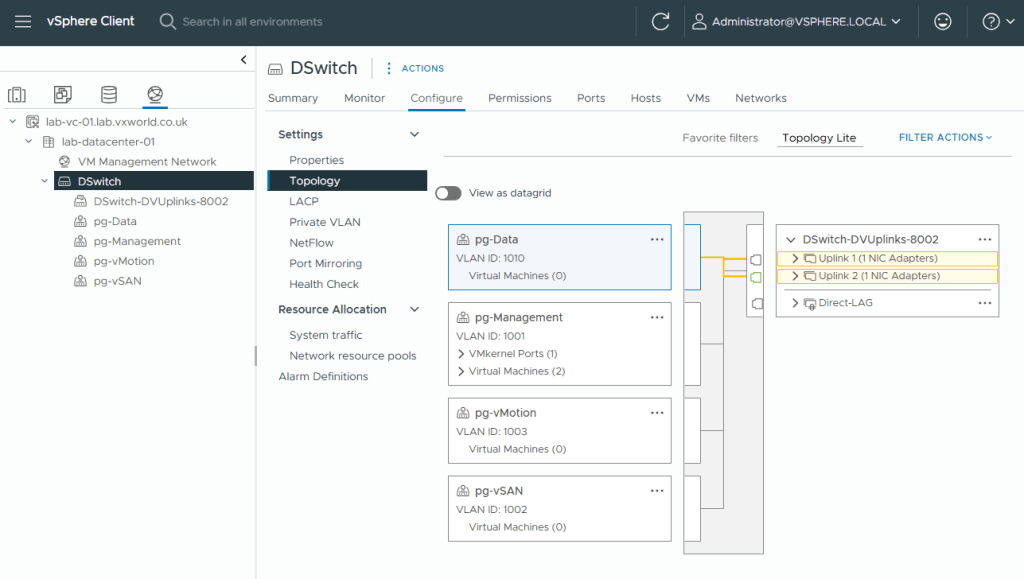Open the Port Mirroring settings page
Viewport: 1024px width, 579px height.
click(x=325, y=264)
